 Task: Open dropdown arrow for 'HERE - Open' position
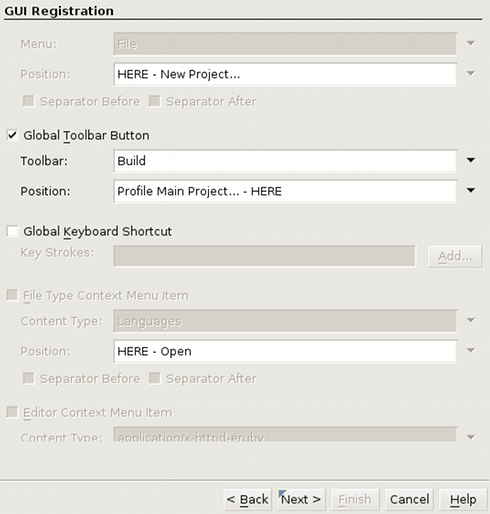click(x=471, y=351)
